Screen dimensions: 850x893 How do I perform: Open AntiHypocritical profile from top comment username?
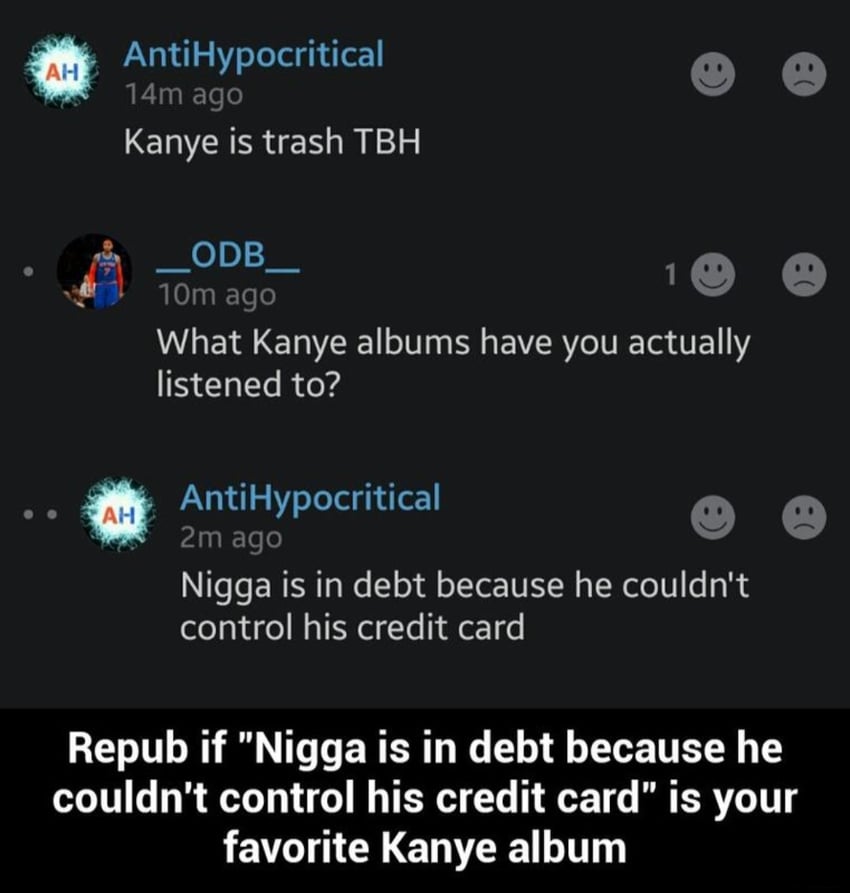(254, 55)
